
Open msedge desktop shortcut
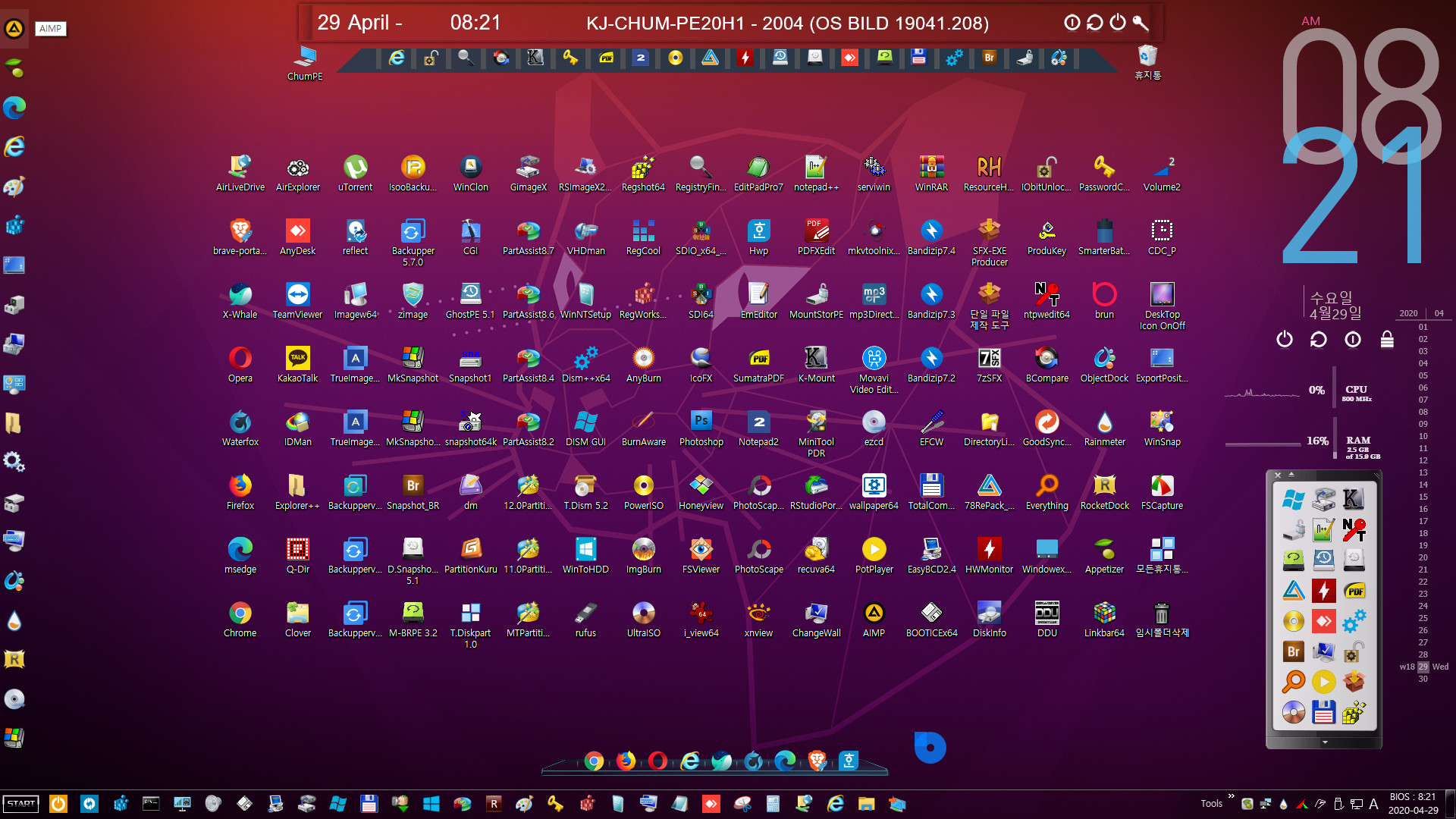pos(240,555)
